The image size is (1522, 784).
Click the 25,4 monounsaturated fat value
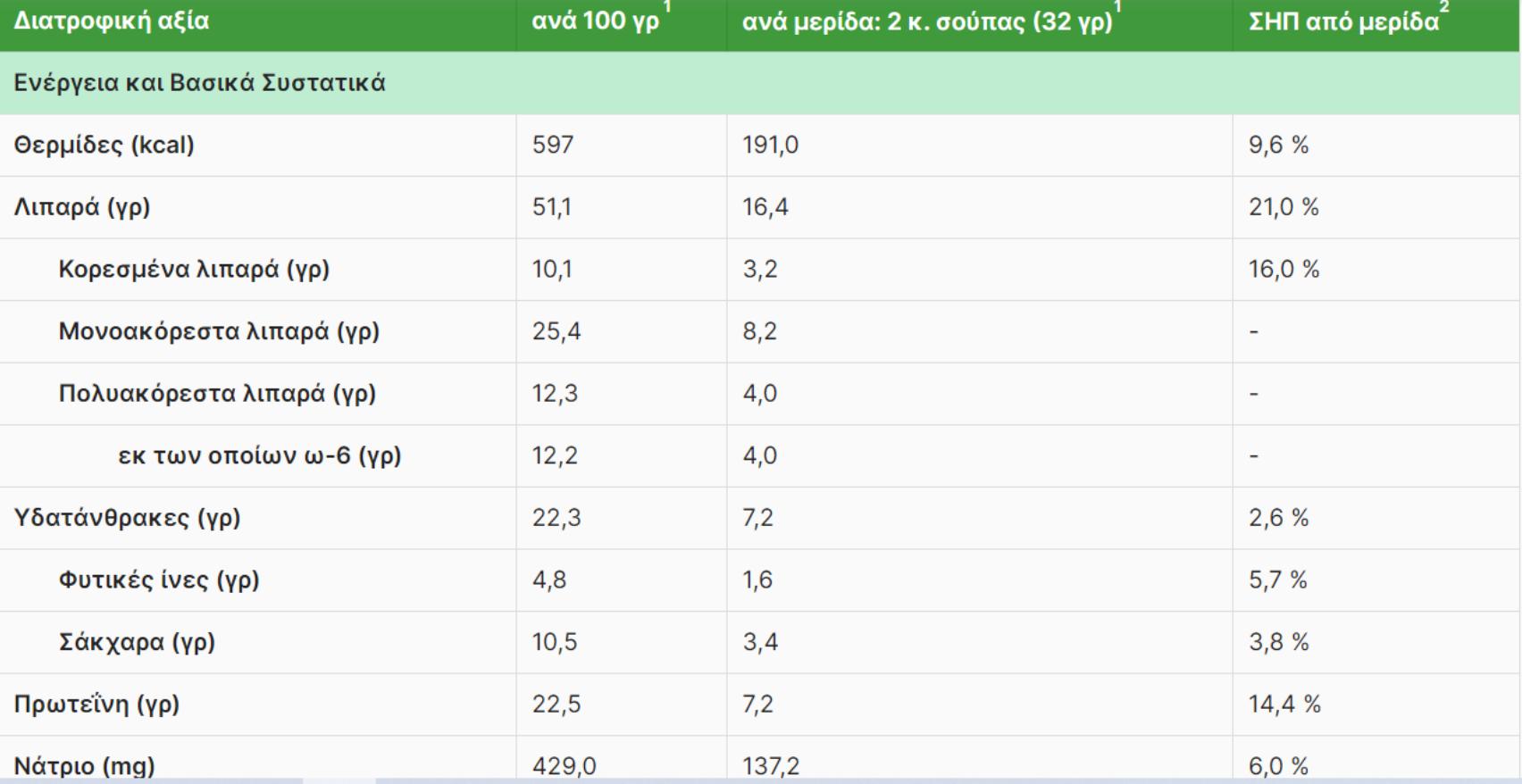[556, 331]
